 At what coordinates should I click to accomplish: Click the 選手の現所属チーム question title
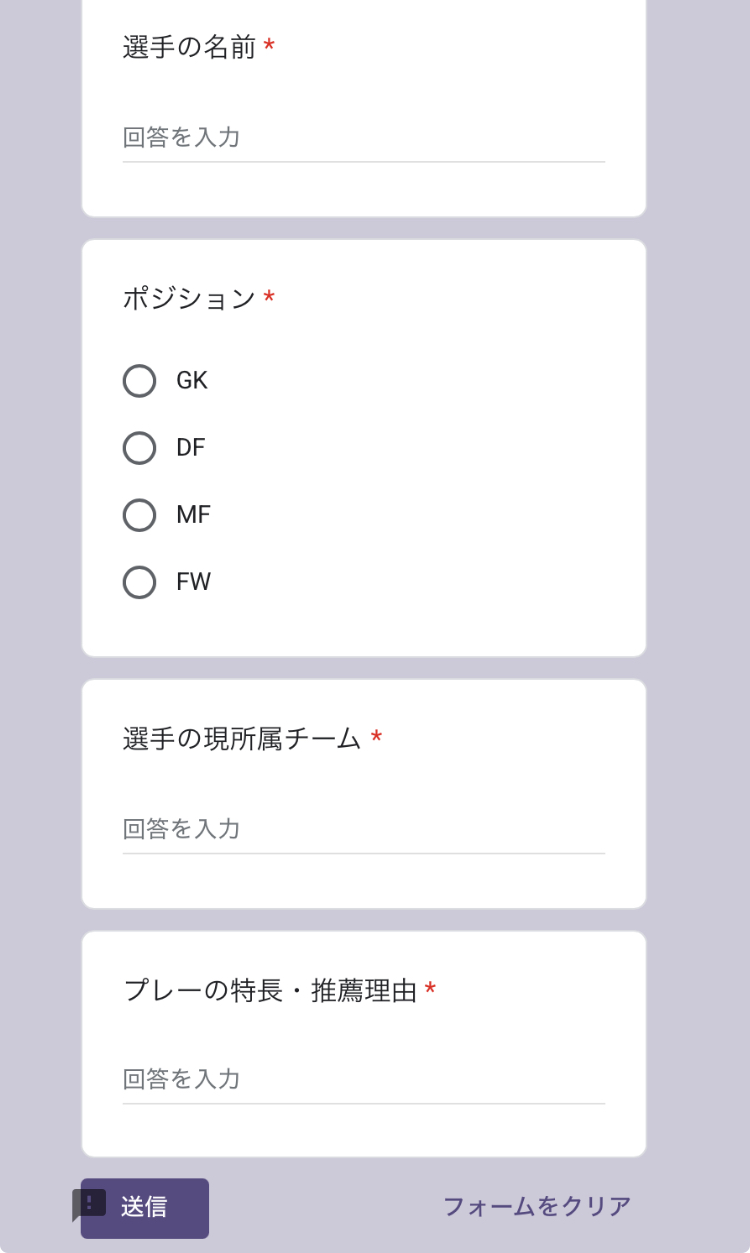tap(242, 739)
